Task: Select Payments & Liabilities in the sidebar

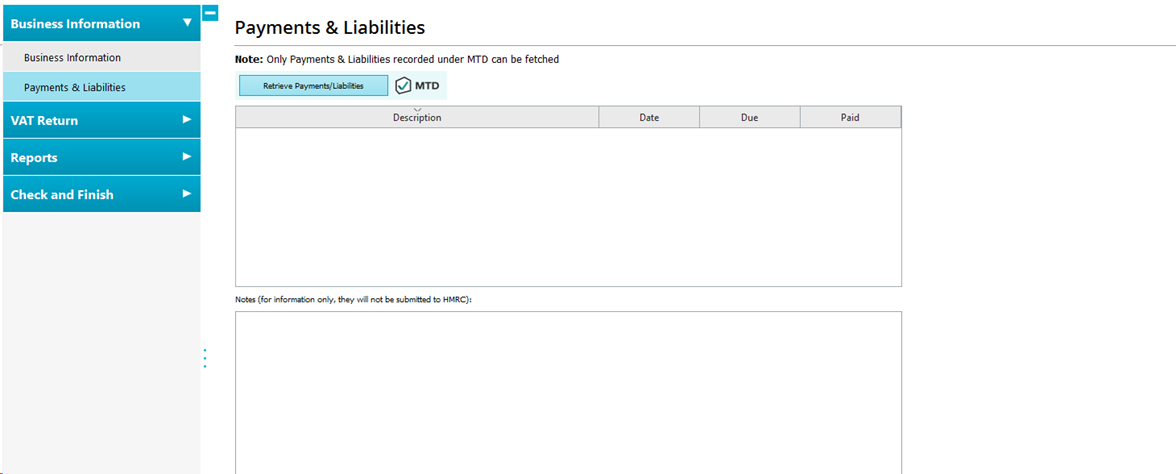Action: click(75, 88)
